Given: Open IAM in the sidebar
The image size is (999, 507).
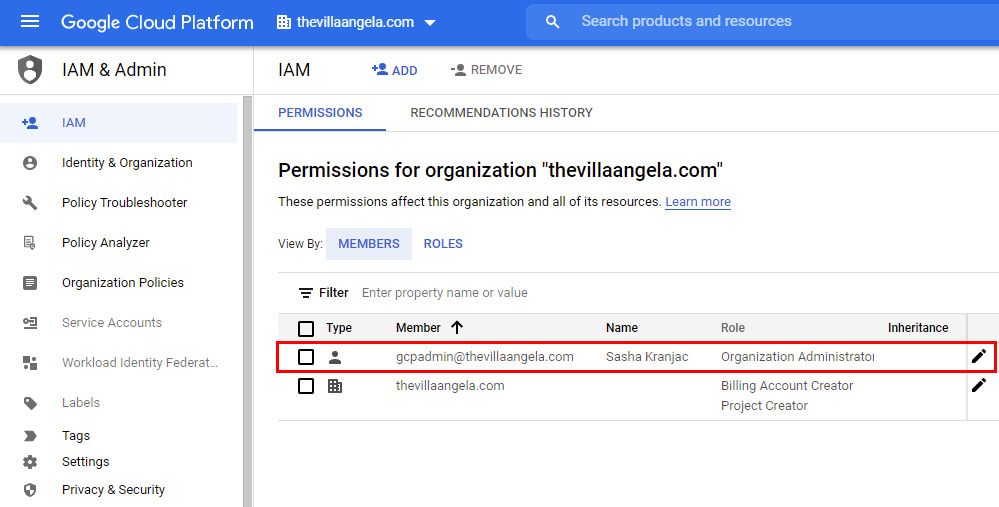Looking at the screenshot, I should click(x=119, y=123).
